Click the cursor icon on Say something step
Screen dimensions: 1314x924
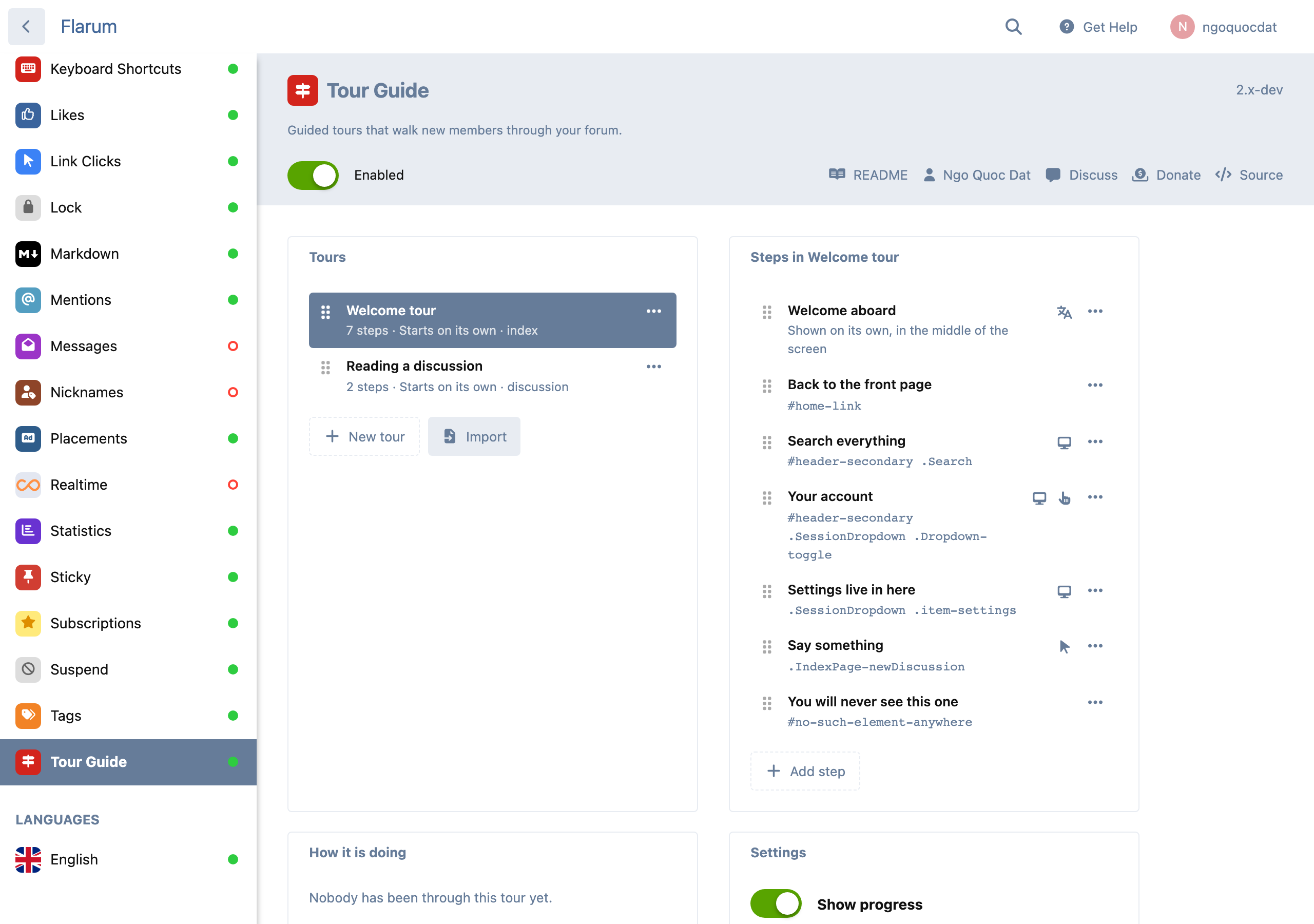click(x=1064, y=647)
